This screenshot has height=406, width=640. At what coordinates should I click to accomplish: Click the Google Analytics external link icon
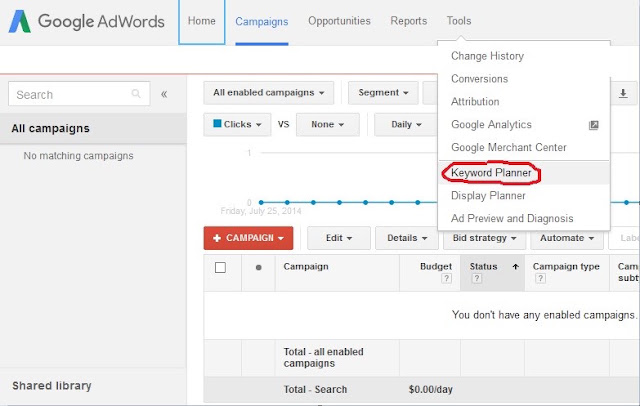coord(593,125)
